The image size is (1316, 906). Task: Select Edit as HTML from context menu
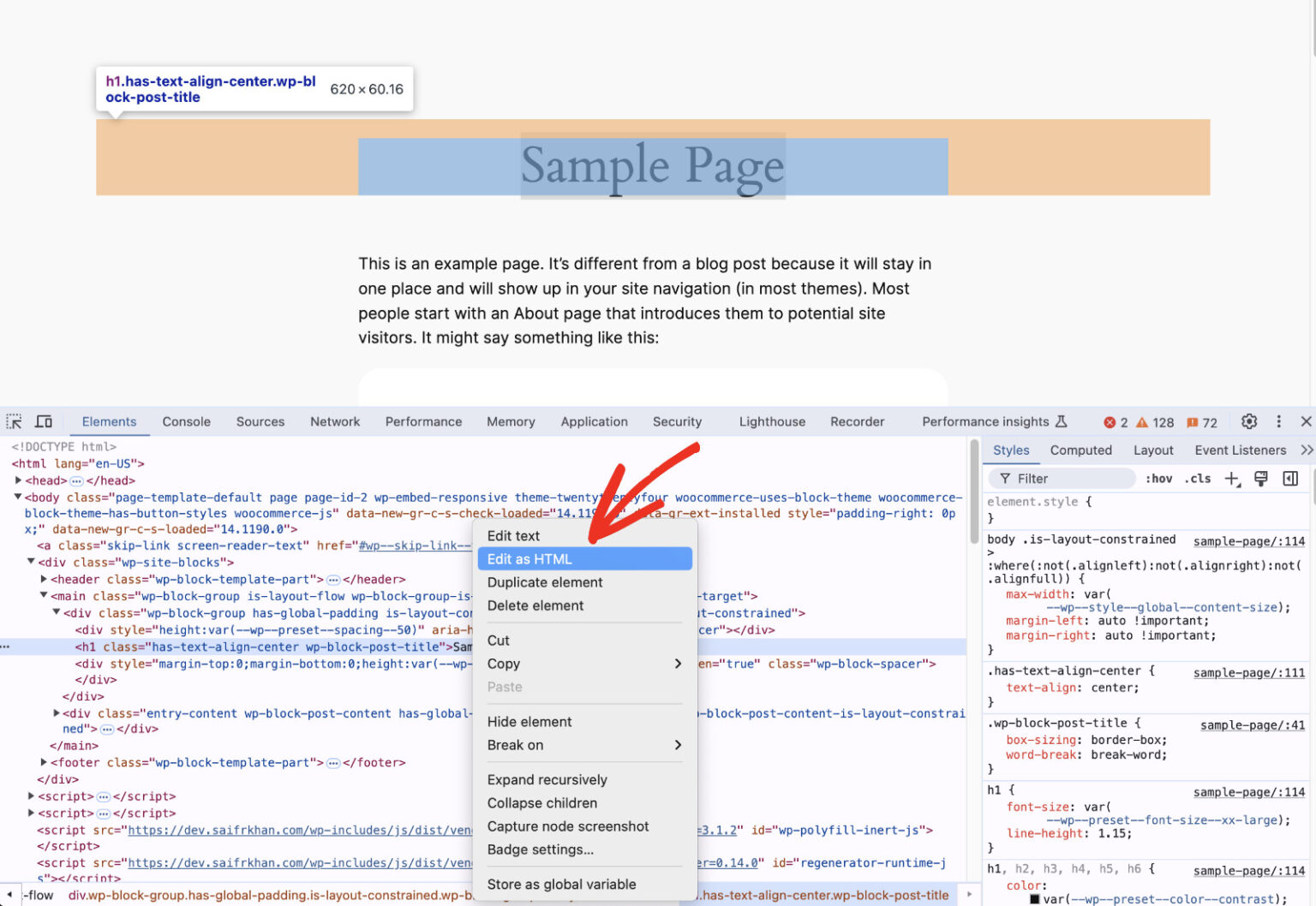[x=529, y=558]
